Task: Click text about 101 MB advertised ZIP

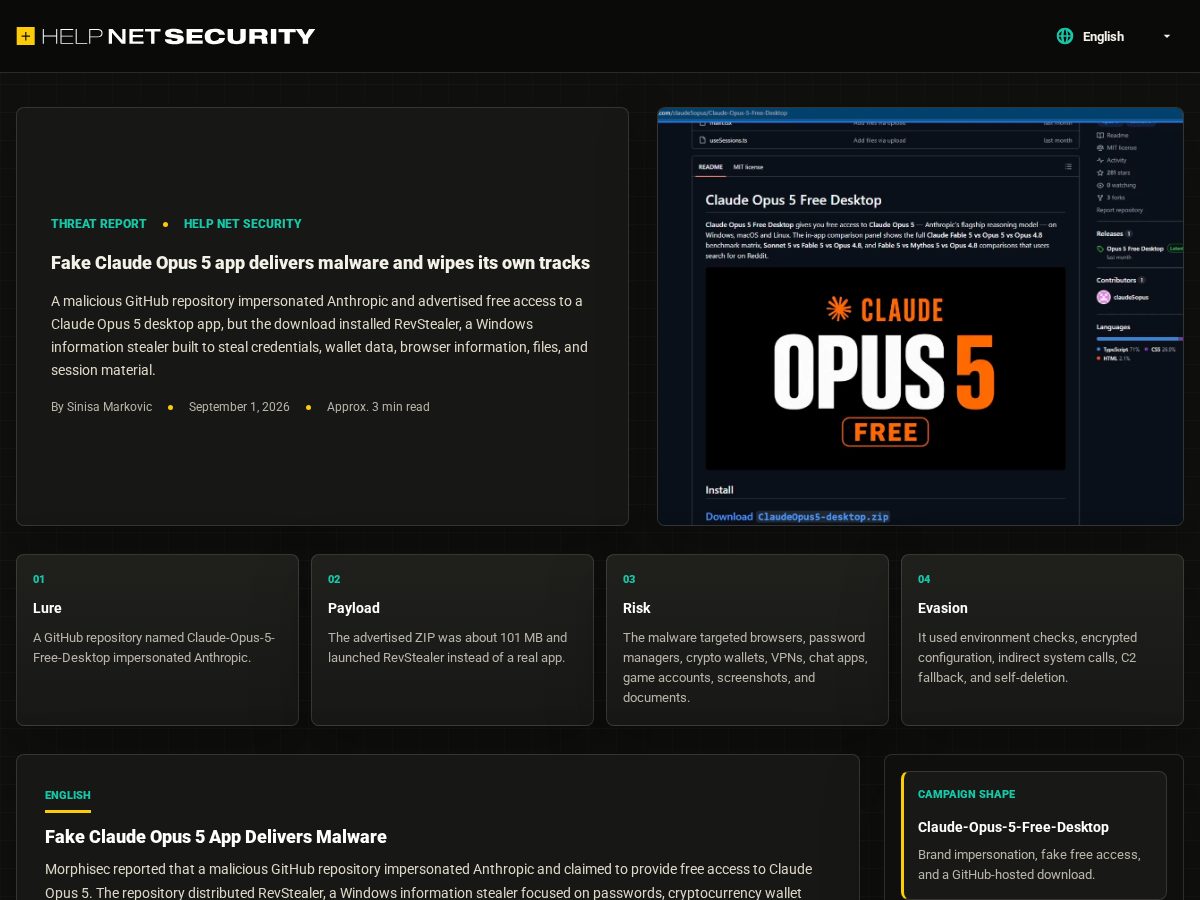Action: point(448,648)
